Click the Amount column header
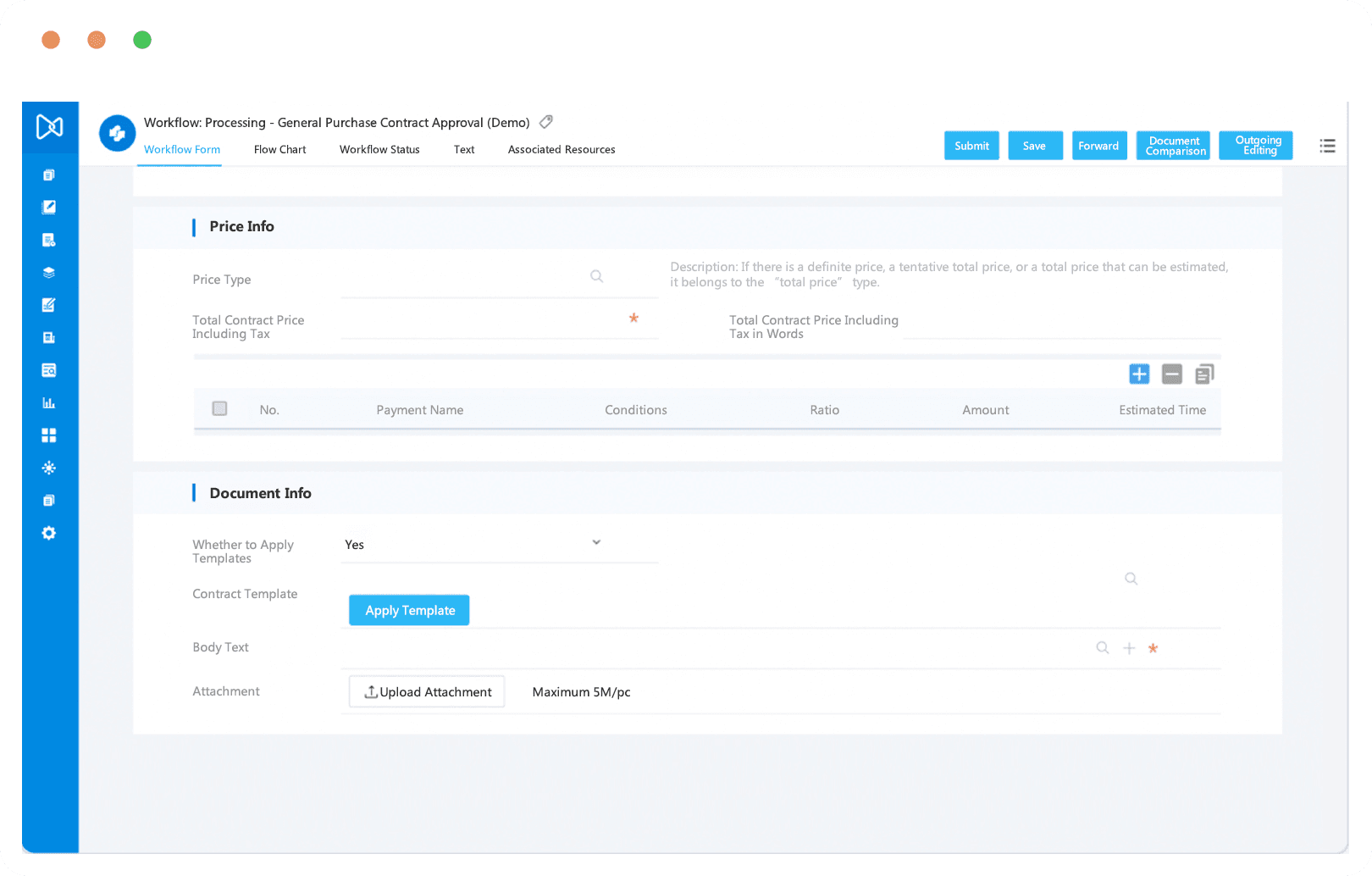Screen dimensions: 1372x876 tap(986, 410)
